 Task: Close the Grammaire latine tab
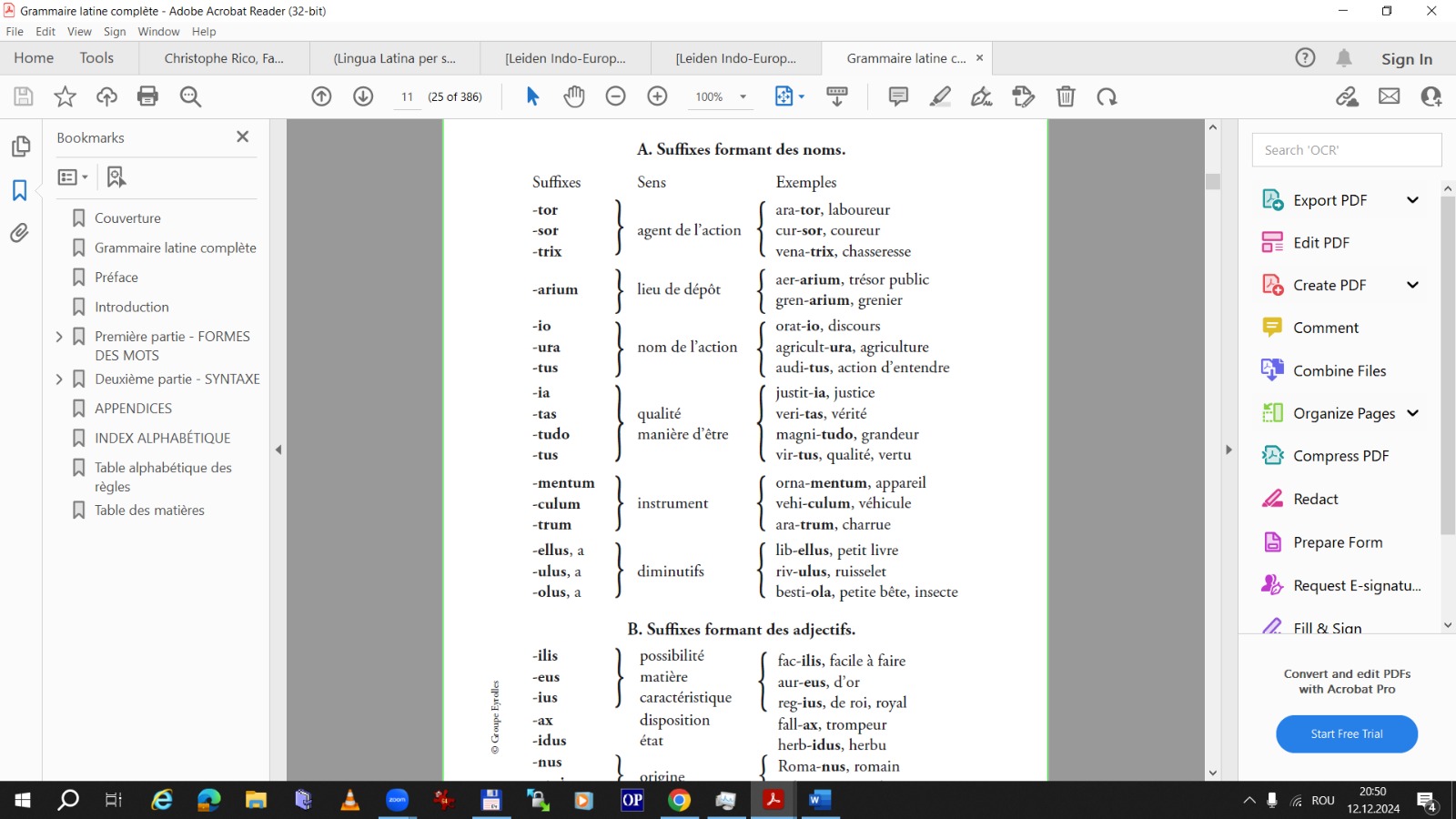pos(979,58)
